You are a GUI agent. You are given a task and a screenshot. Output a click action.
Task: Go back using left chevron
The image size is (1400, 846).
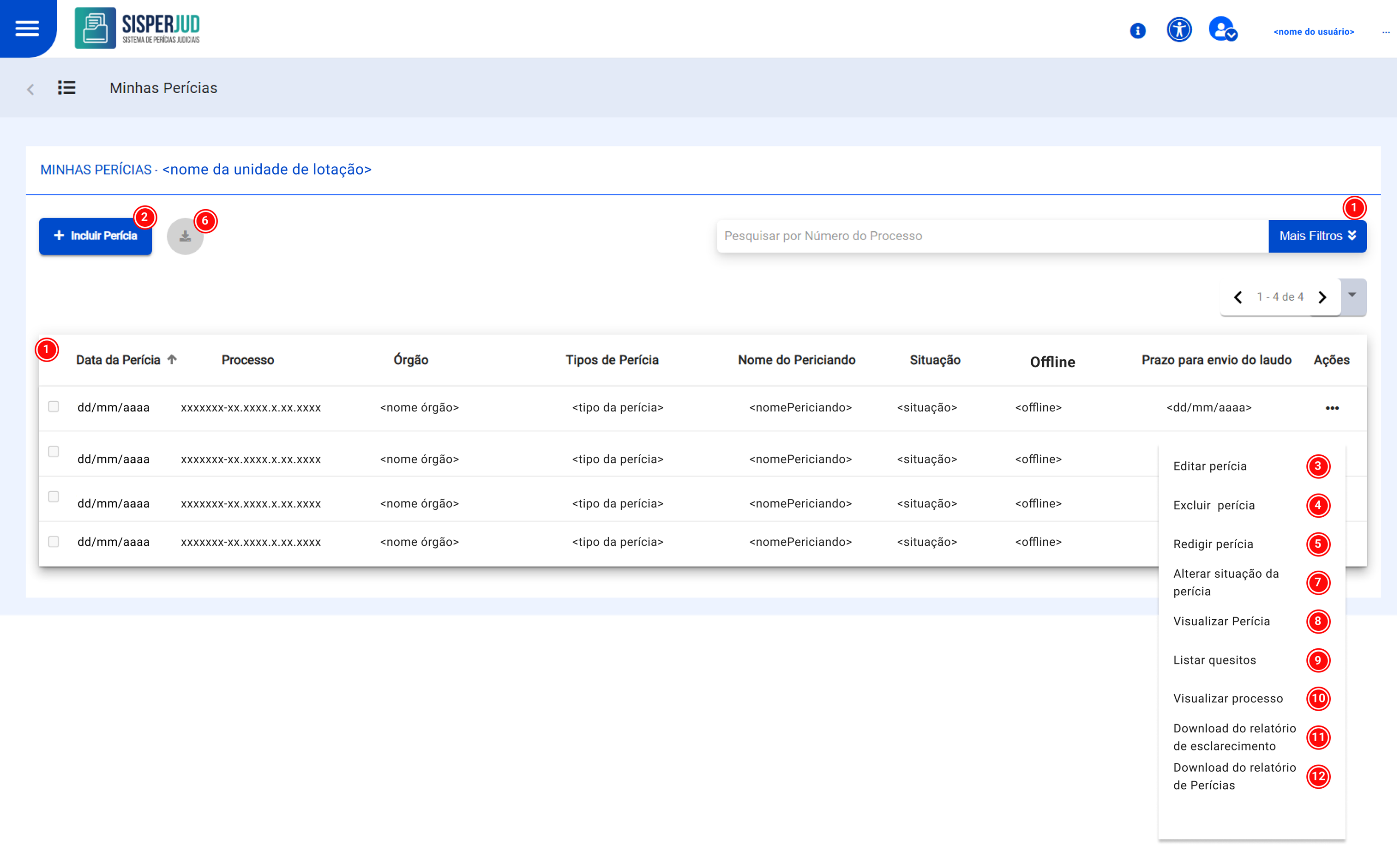[x=30, y=89]
